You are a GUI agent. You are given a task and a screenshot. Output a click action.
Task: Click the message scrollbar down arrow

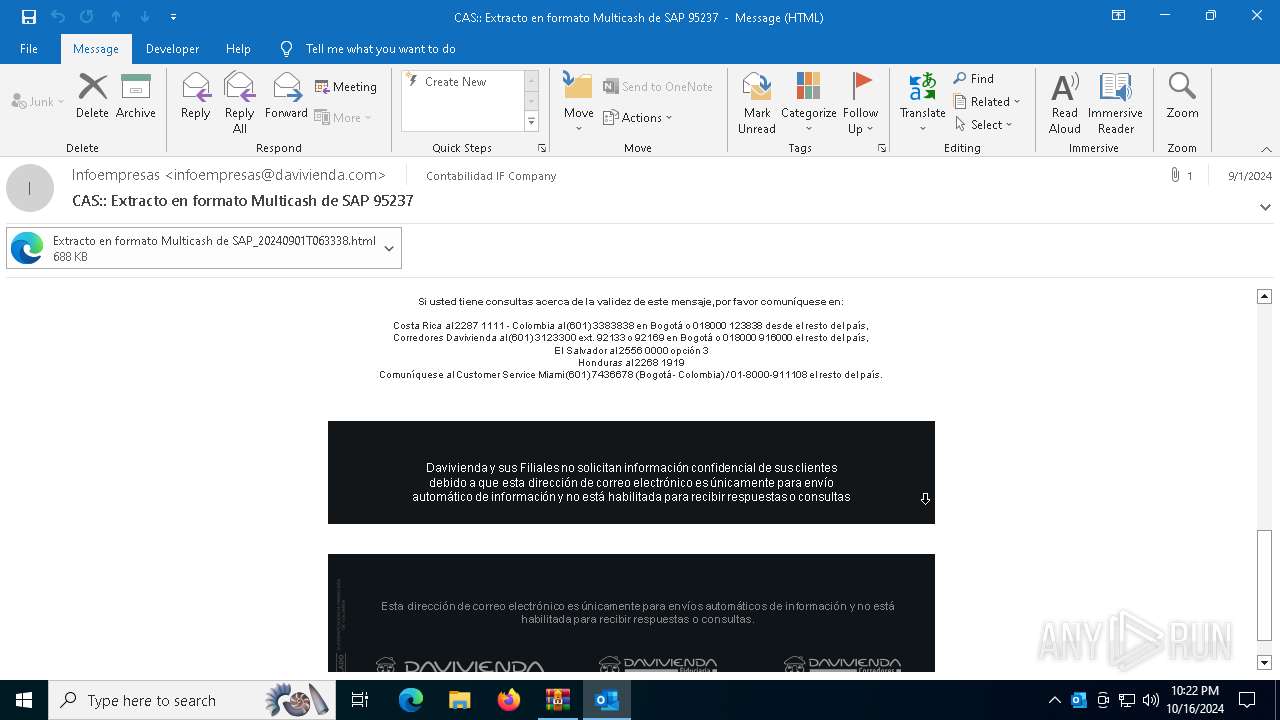tap(1264, 663)
